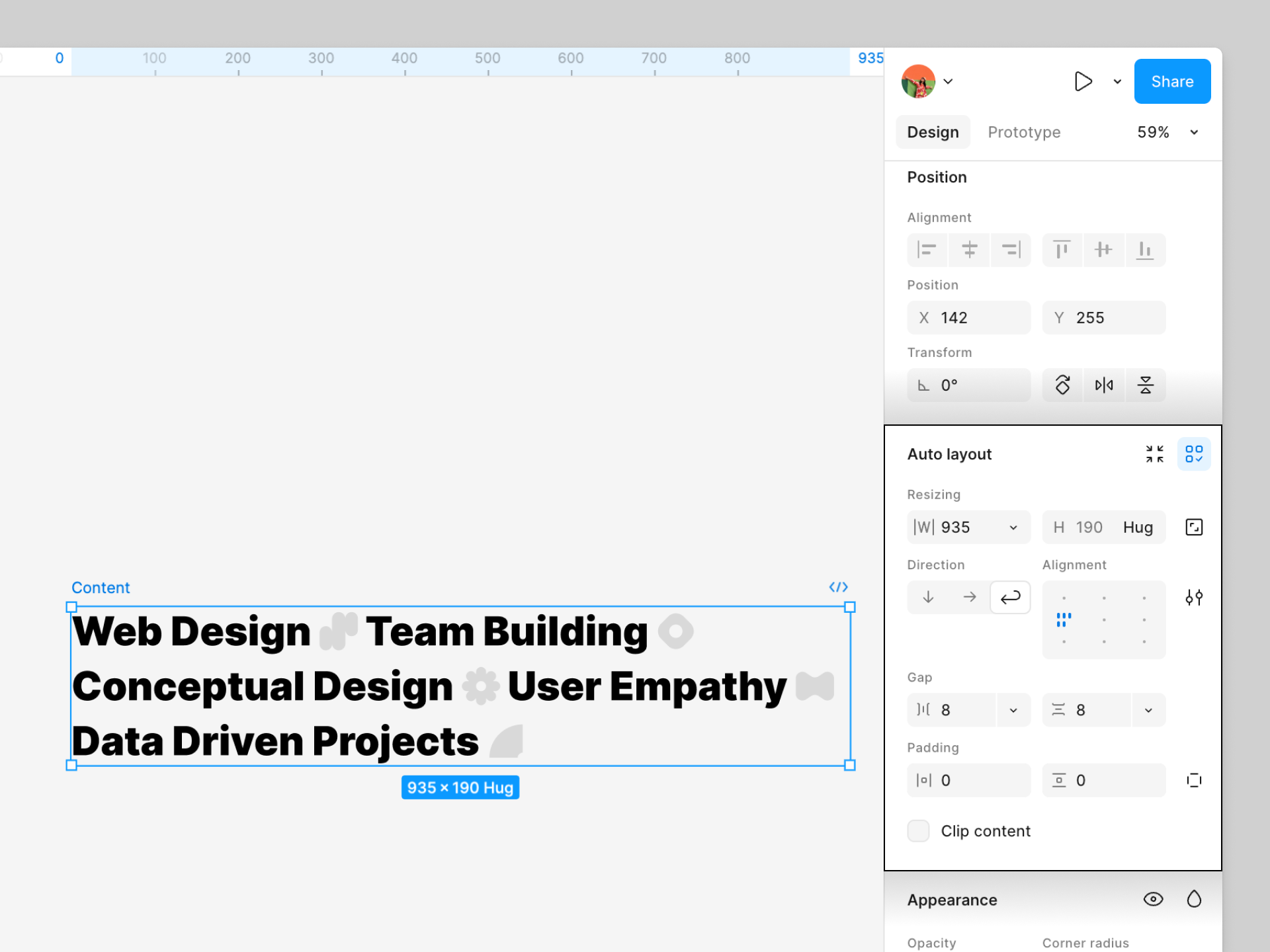
Task: Click Content frame label
Action: (101, 587)
